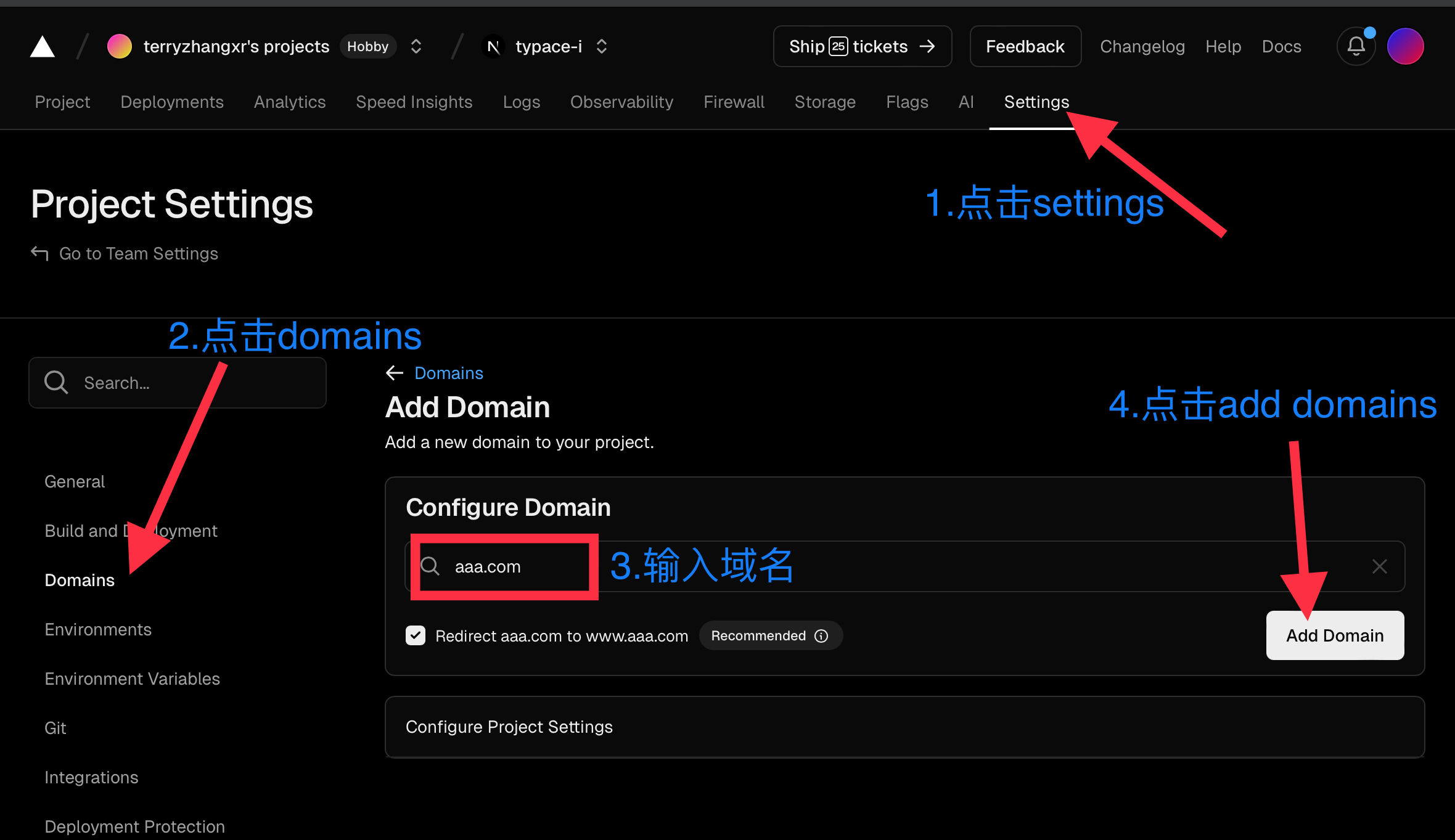Screen dimensions: 1455x840
Task: Open the Changelog link
Action: click(1142, 46)
